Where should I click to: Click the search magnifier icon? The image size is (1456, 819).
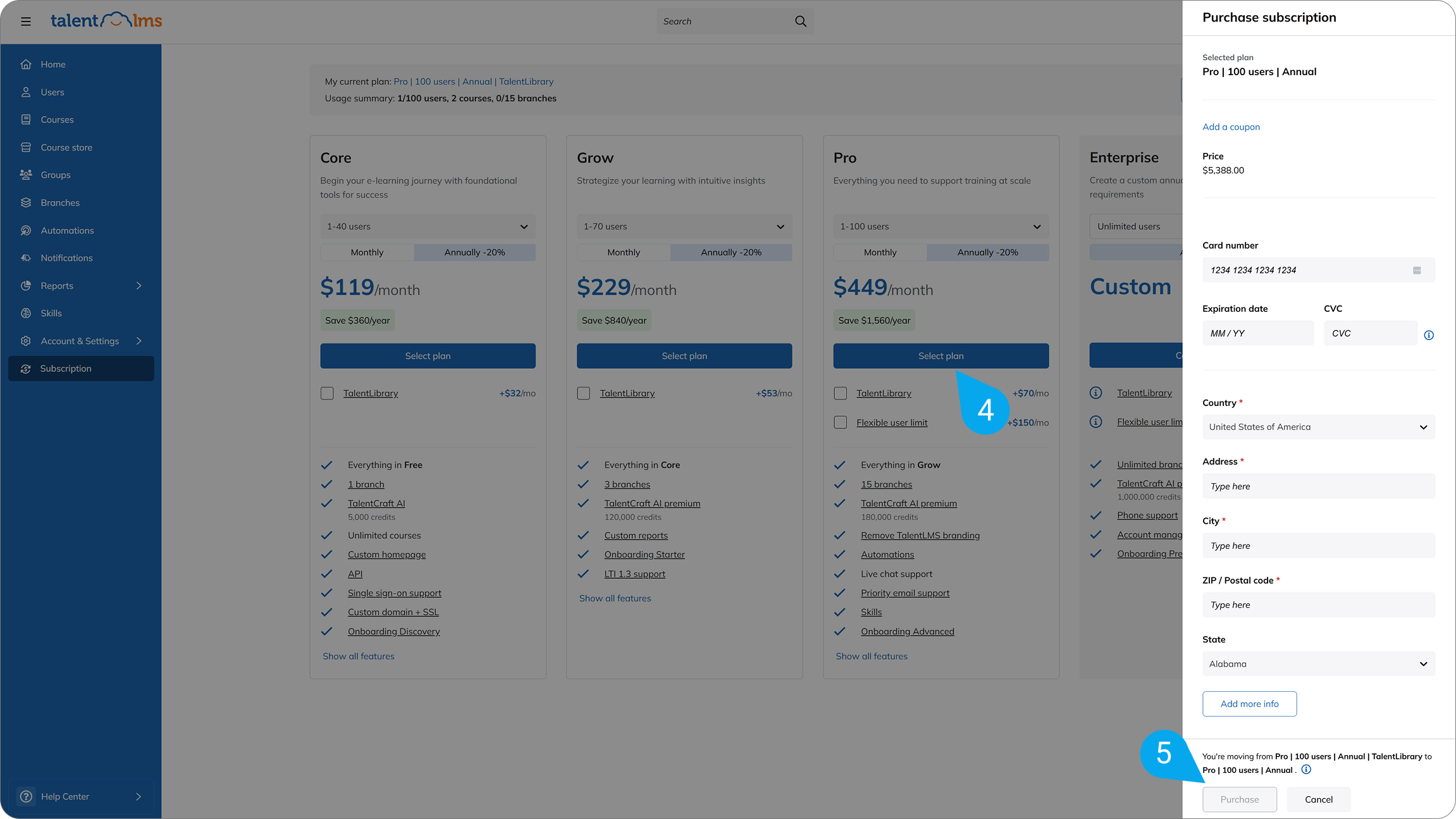[801, 22]
